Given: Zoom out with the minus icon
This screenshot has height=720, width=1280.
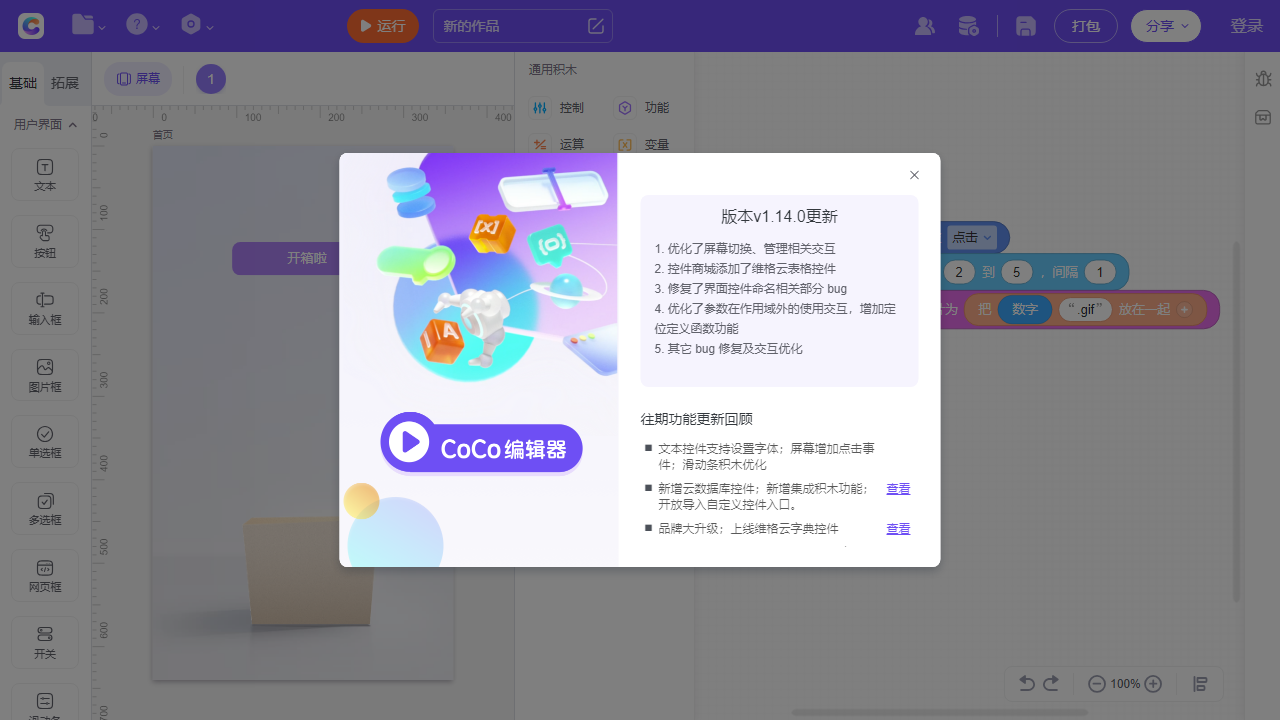Looking at the screenshot, I should point(1097,684).
